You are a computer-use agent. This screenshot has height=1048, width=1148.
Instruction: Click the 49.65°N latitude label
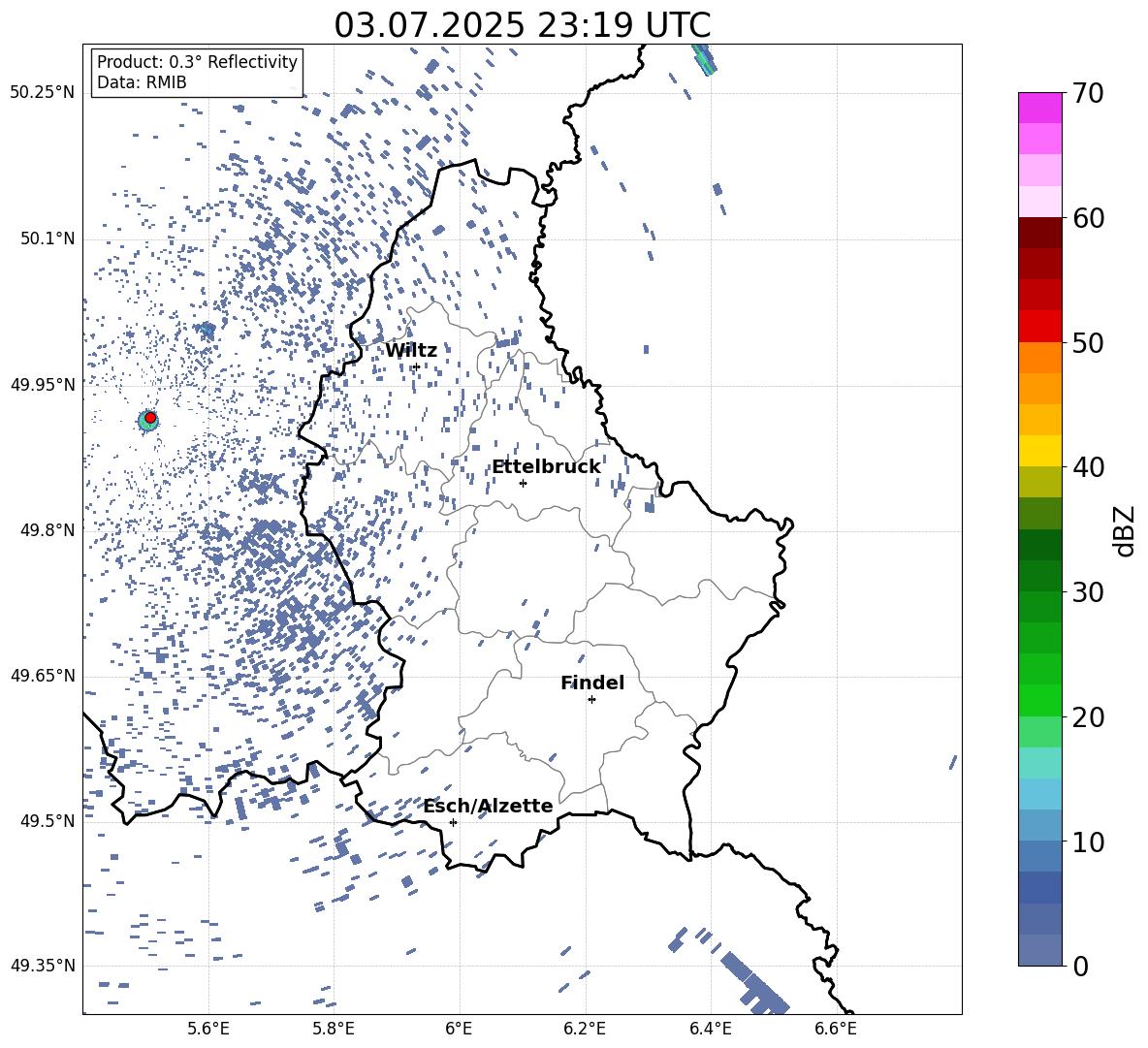tap(42, 675)
